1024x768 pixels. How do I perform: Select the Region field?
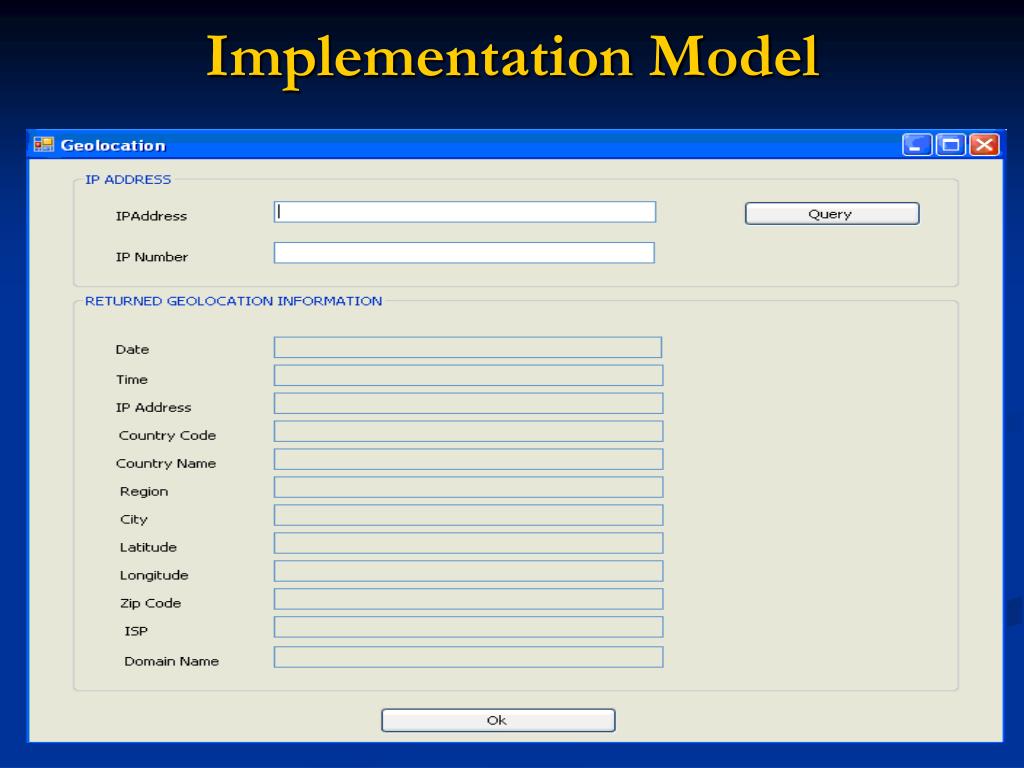click(x=468, y=488)
